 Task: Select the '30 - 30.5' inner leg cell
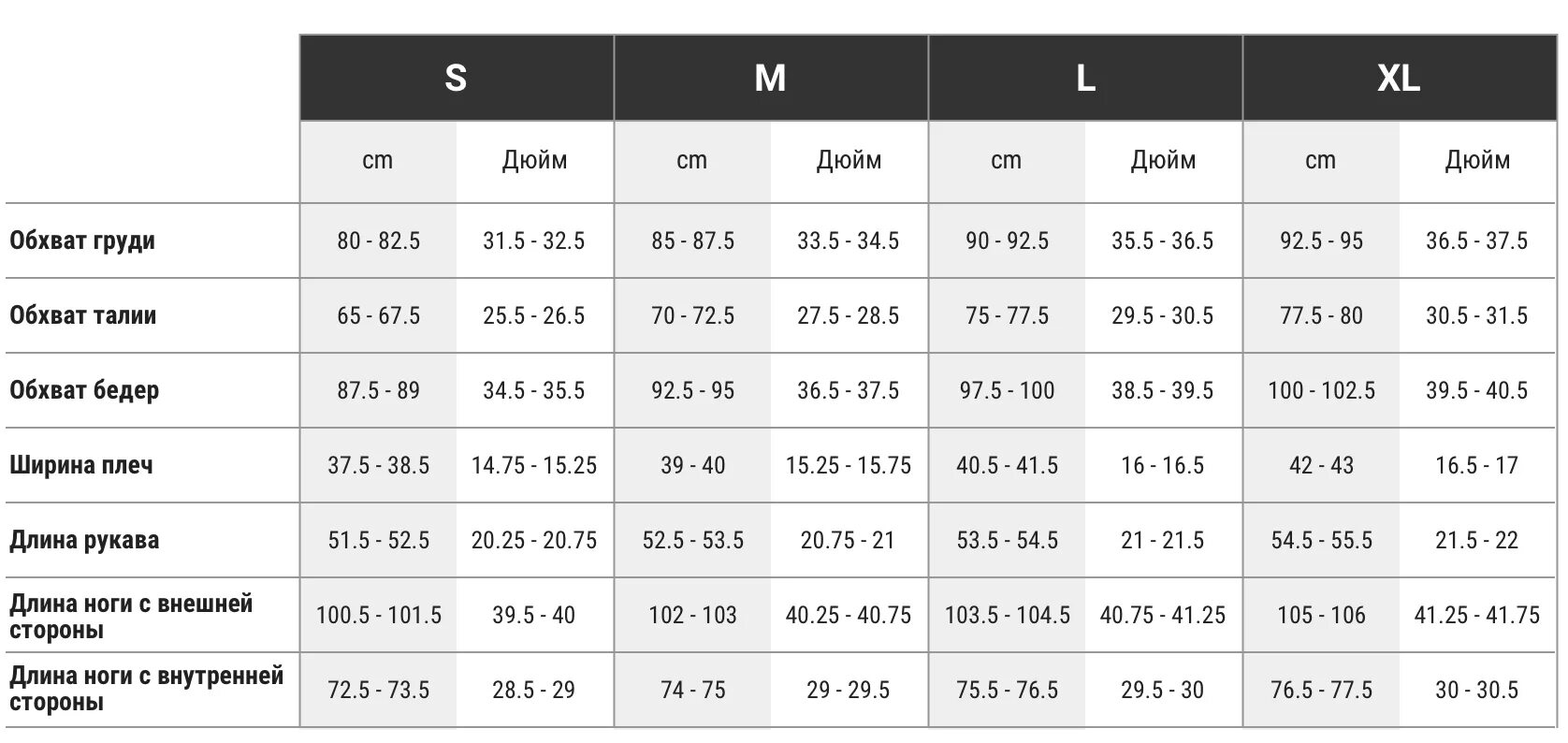point(1476,691)
